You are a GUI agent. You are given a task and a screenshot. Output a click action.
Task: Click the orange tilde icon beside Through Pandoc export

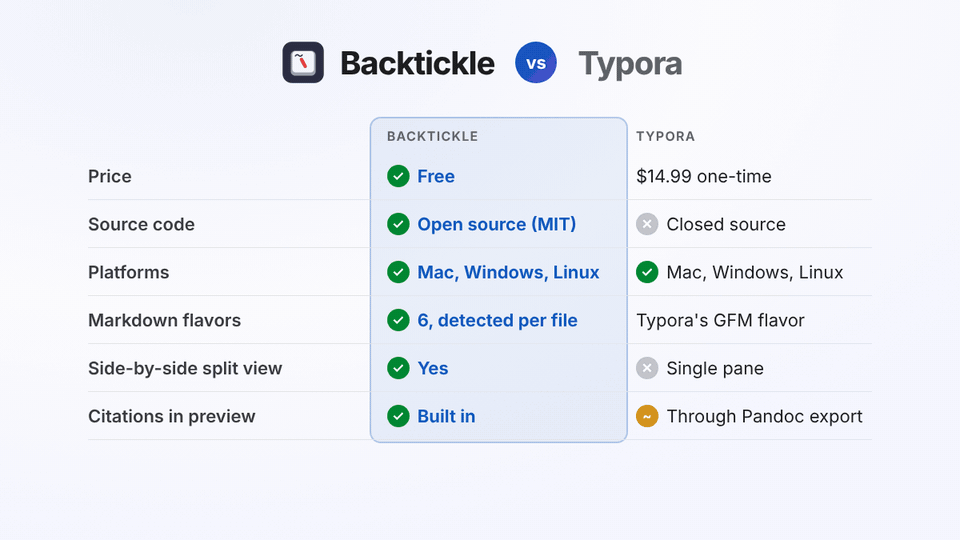tap(647, 416)
